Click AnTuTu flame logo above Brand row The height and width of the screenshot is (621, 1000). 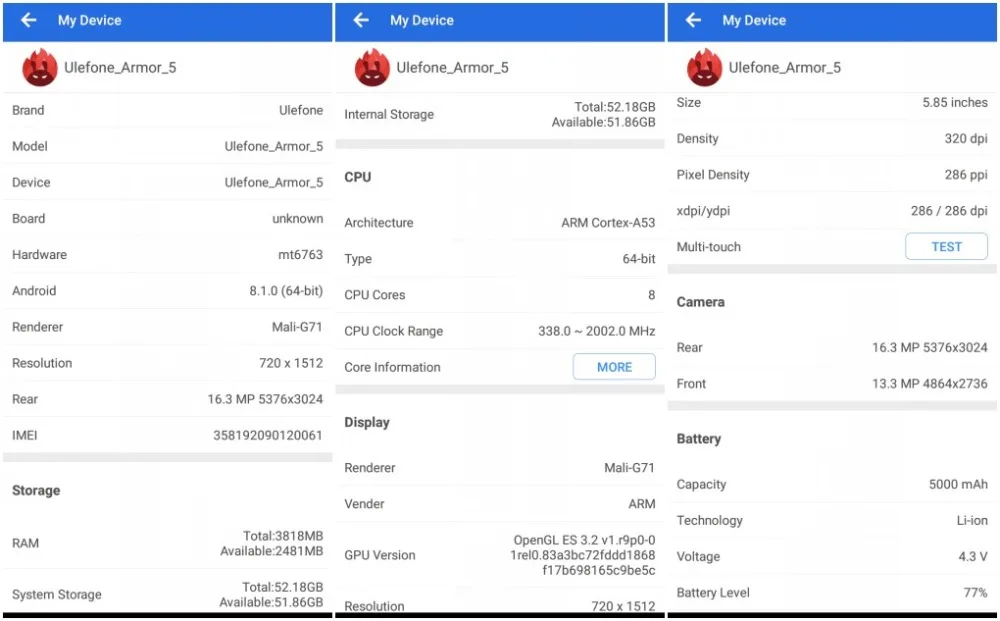pos(40,67)
